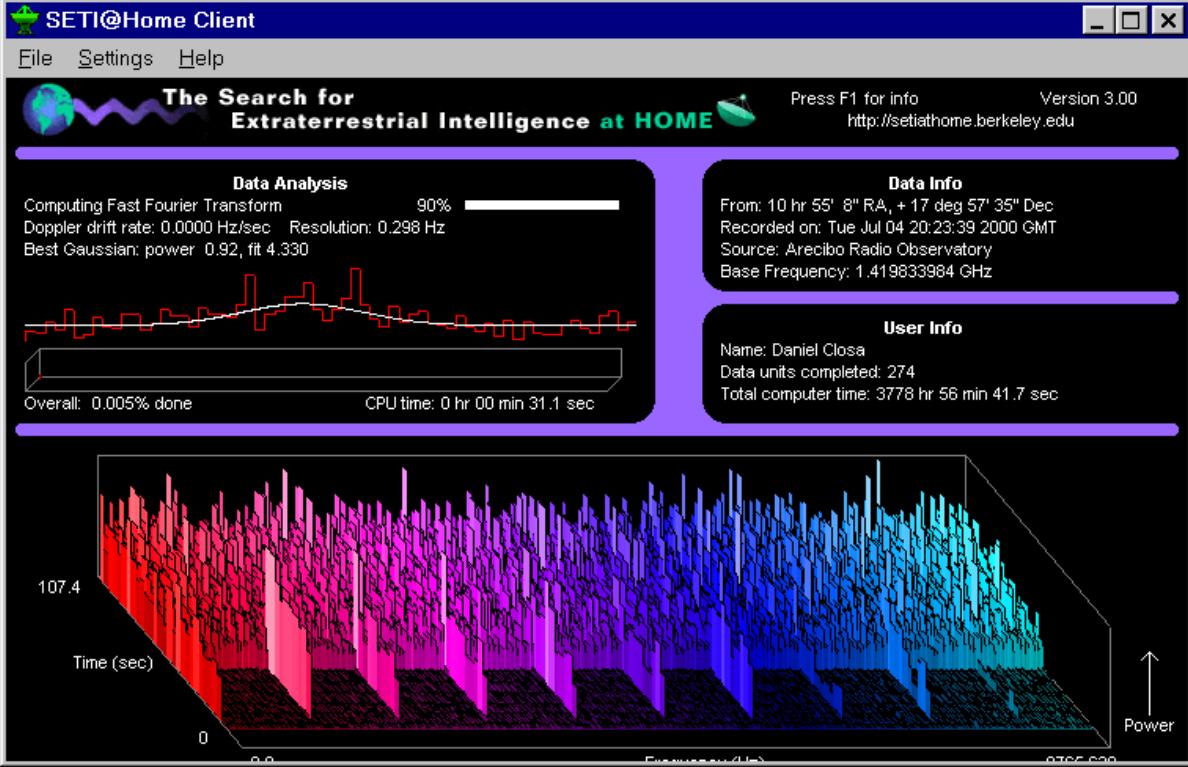Image resolution: width=1188 pixels, height=767 pixels.
Task: Click the 'Data Analysis' heading
Action: coord(289,183)
